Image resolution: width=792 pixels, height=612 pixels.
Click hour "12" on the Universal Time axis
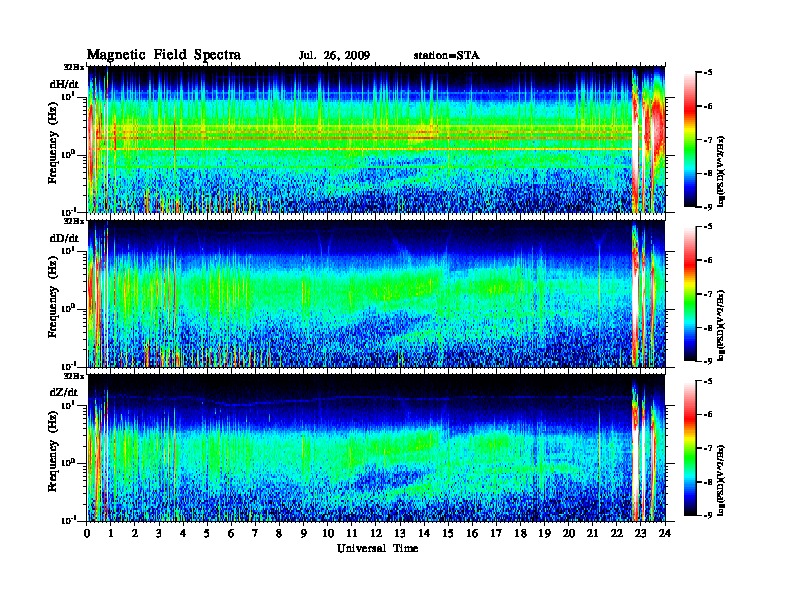(376, 533)
